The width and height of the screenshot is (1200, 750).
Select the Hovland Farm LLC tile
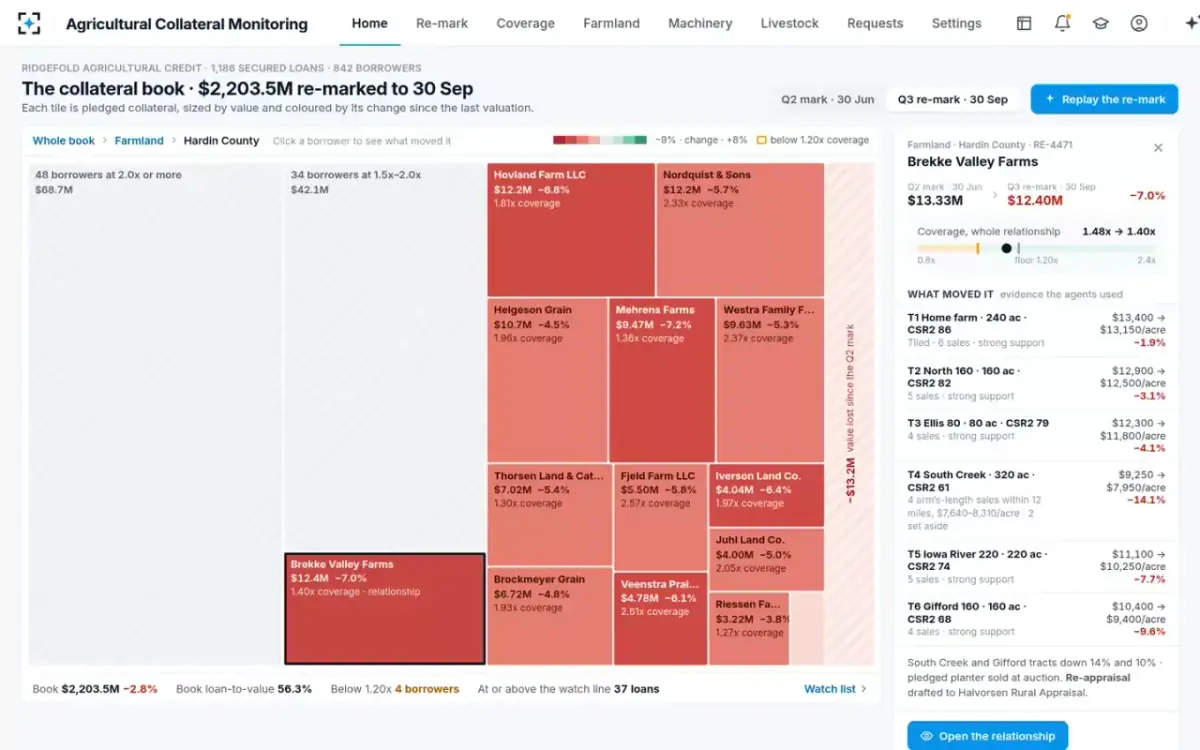(571, 230)
